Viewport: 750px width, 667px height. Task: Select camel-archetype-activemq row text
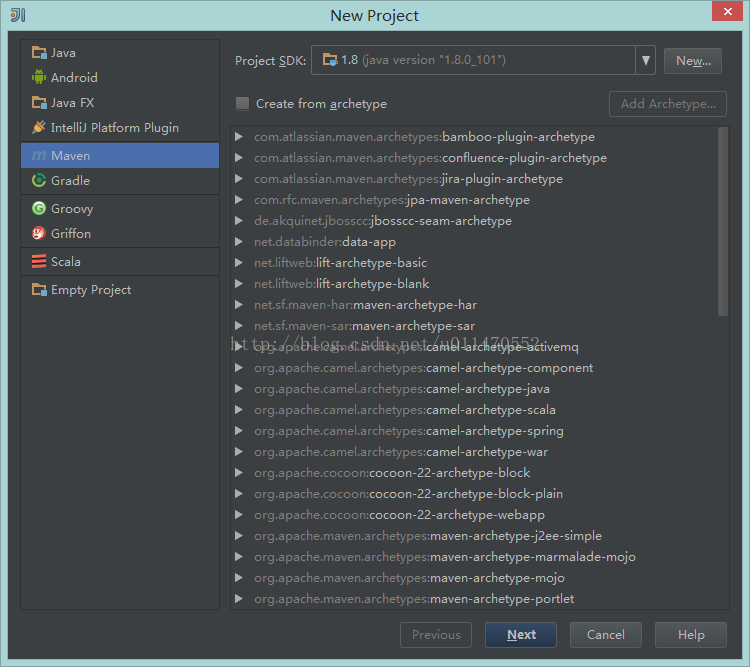(416, 347)
